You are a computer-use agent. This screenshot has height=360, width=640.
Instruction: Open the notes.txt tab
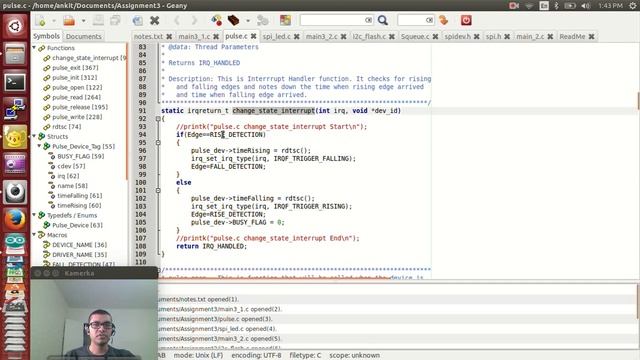tap(148, 36)
